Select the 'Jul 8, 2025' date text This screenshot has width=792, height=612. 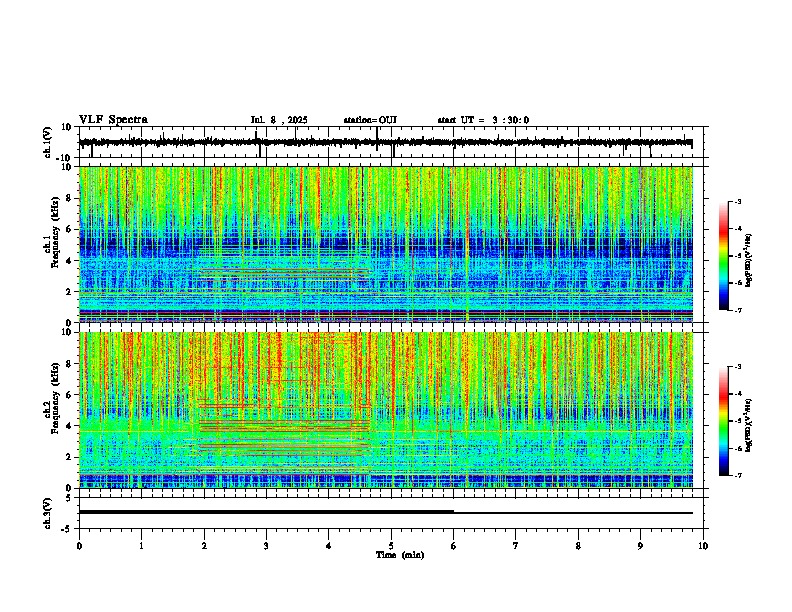[x=279, y=120]
